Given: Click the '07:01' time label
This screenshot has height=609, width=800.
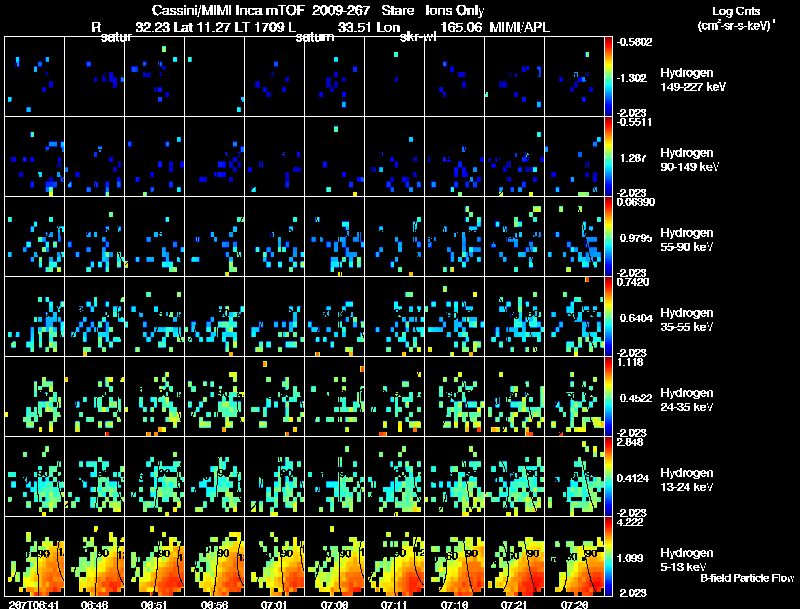Looking at the screenshot, I should (x=274, y=604).
